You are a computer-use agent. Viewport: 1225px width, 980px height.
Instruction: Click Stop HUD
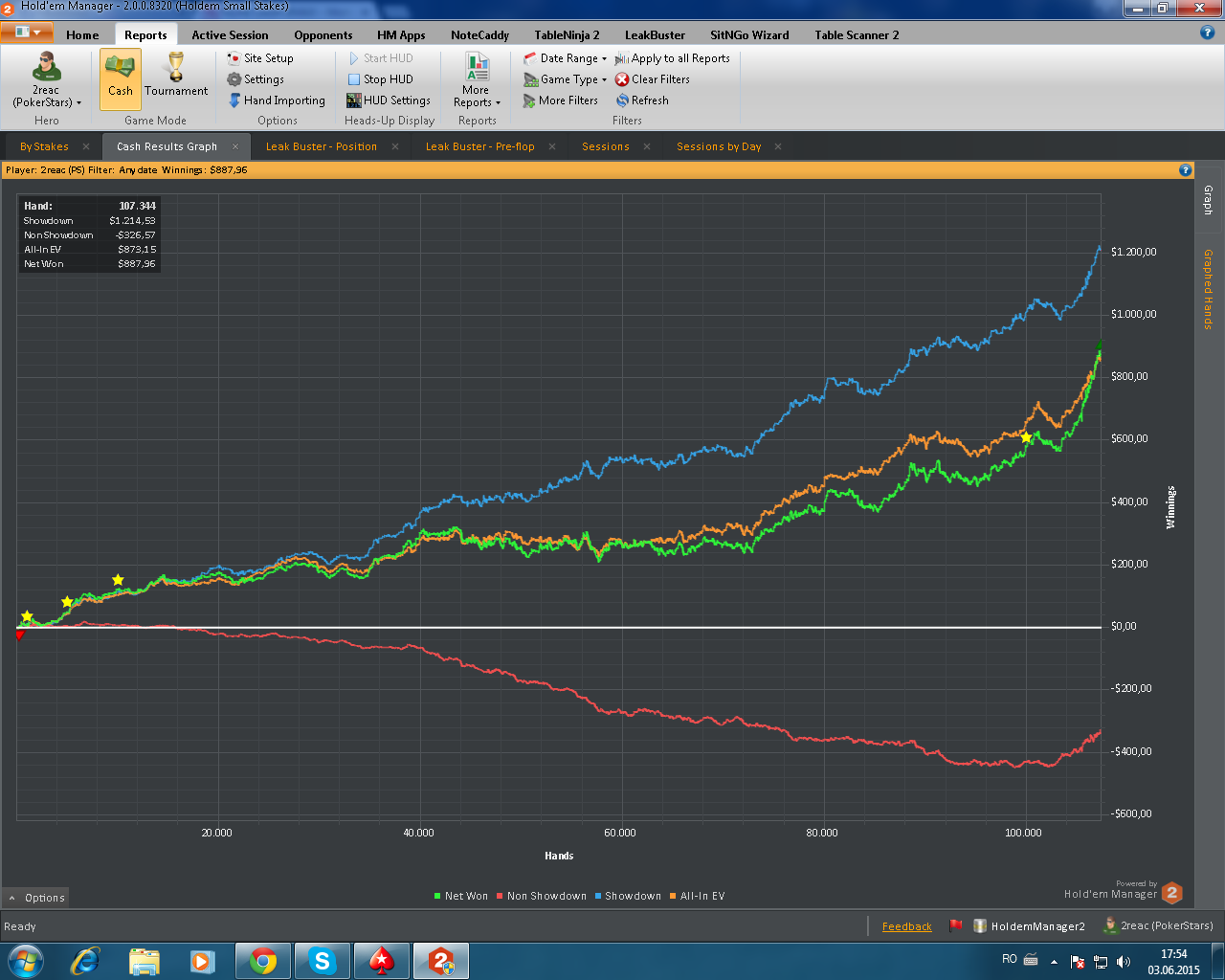tap(380, 79)
